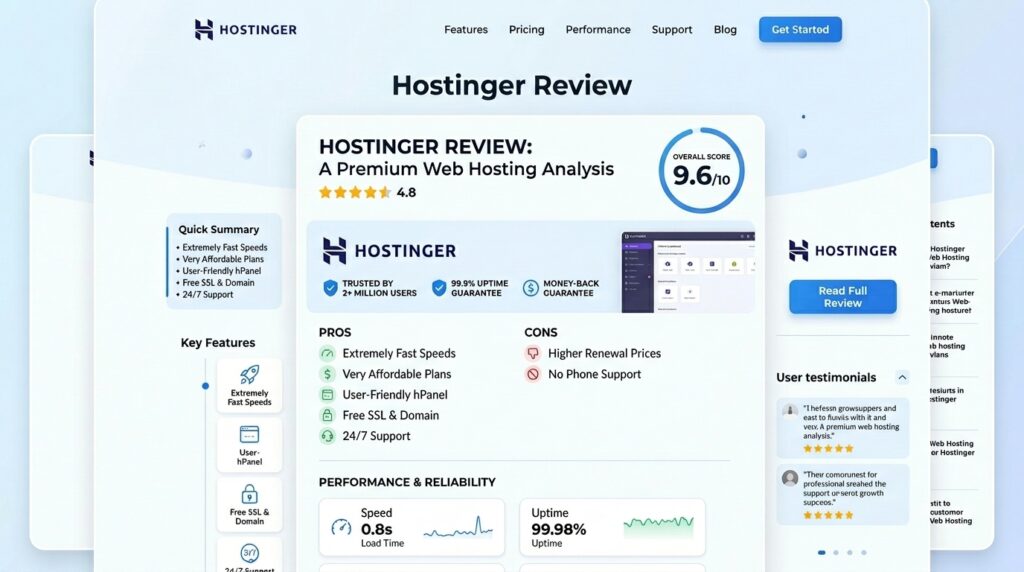Click the prohibited icon beside No Phone Support
The image size is (1024, 572).
coord(533,374)
